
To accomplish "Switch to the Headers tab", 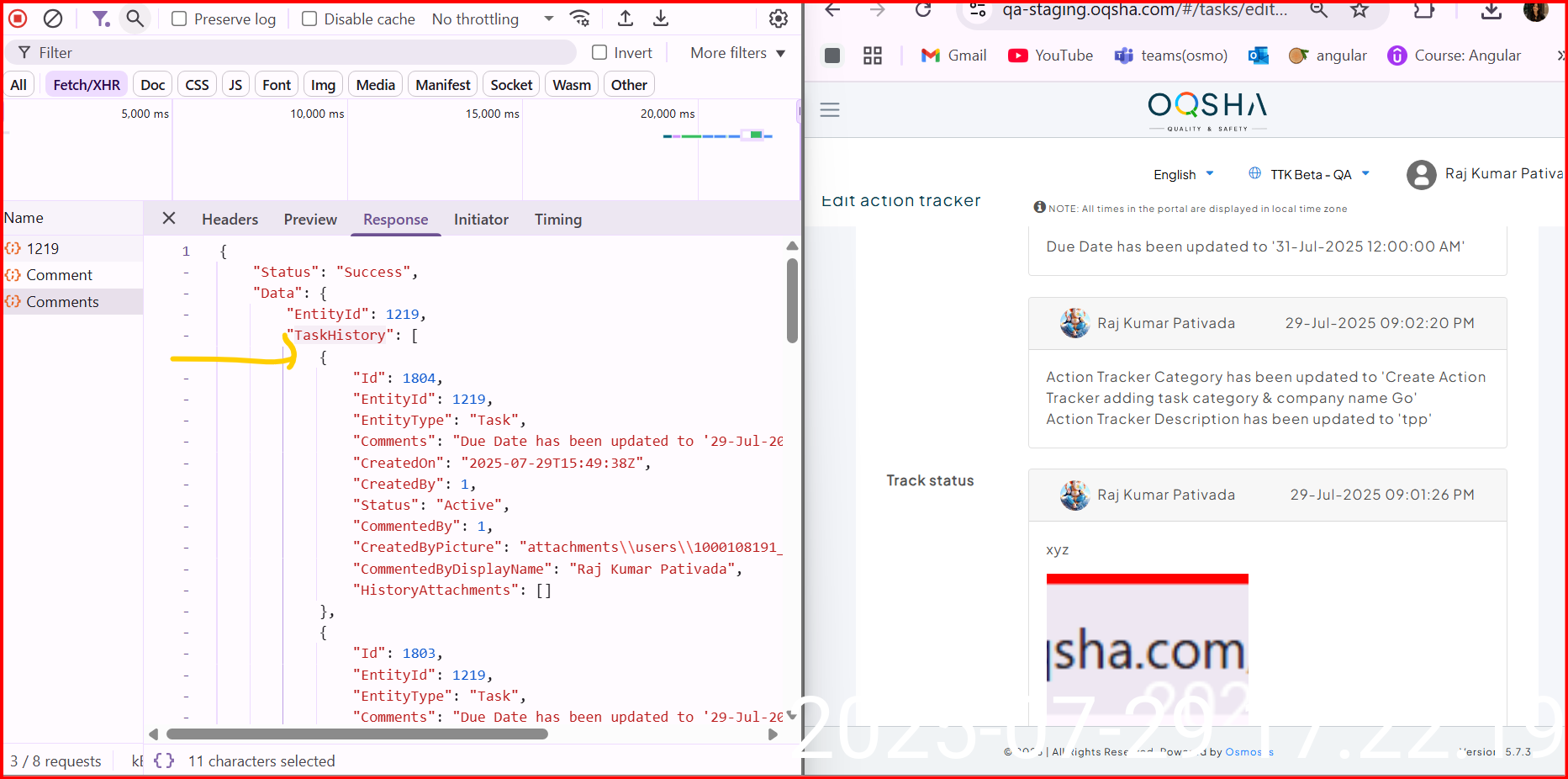I will (x=230, y=220).
